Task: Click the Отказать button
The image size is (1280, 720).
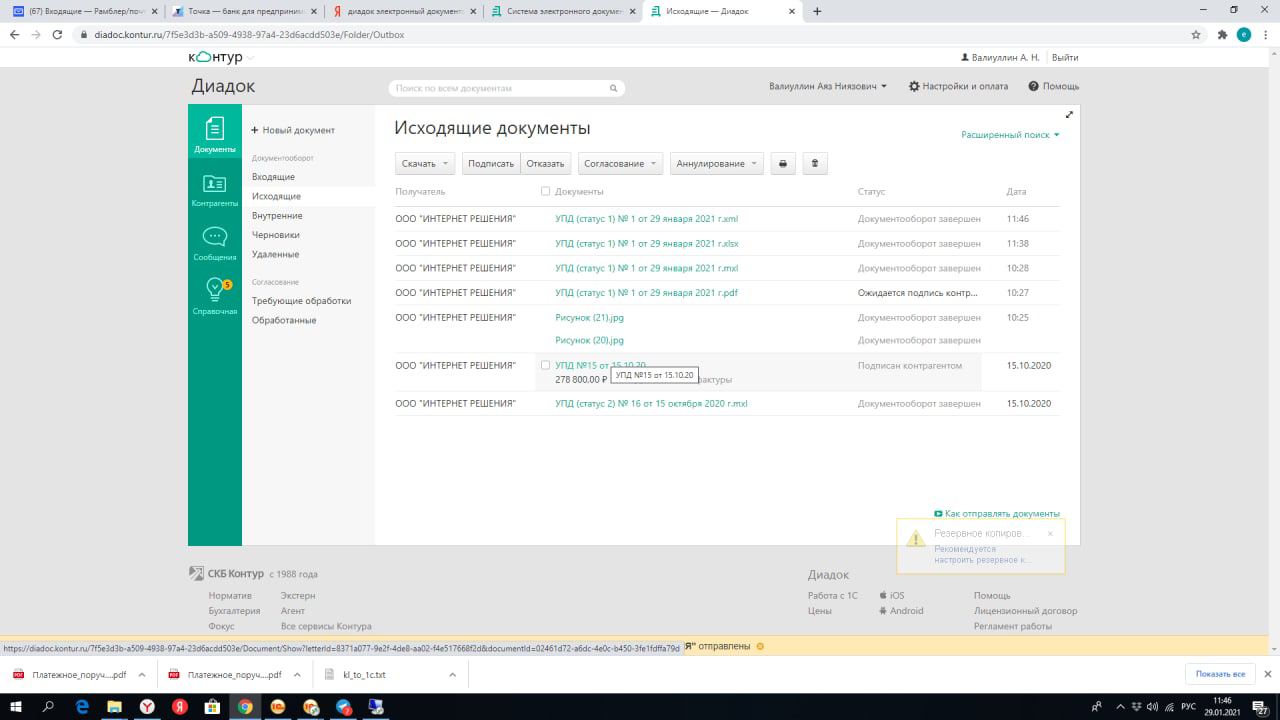Action: pyautogui.click(x=545, y=164)
